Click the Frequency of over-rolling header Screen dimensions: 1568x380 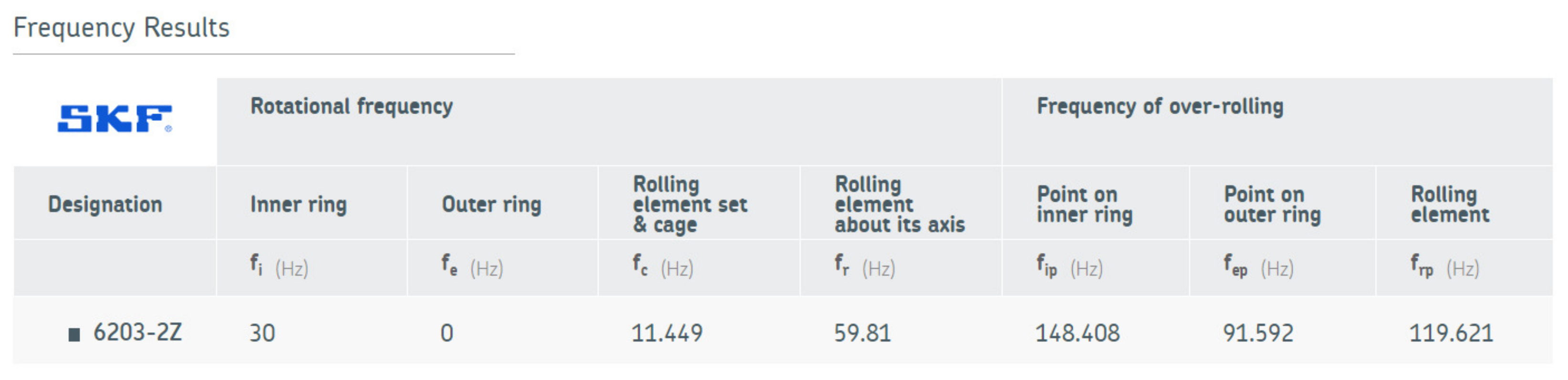tap(1160, 106)
